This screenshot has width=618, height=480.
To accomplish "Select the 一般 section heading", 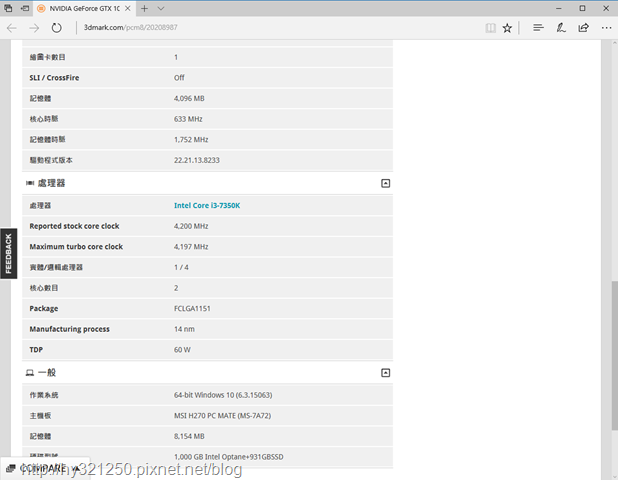I will [47, 373].
